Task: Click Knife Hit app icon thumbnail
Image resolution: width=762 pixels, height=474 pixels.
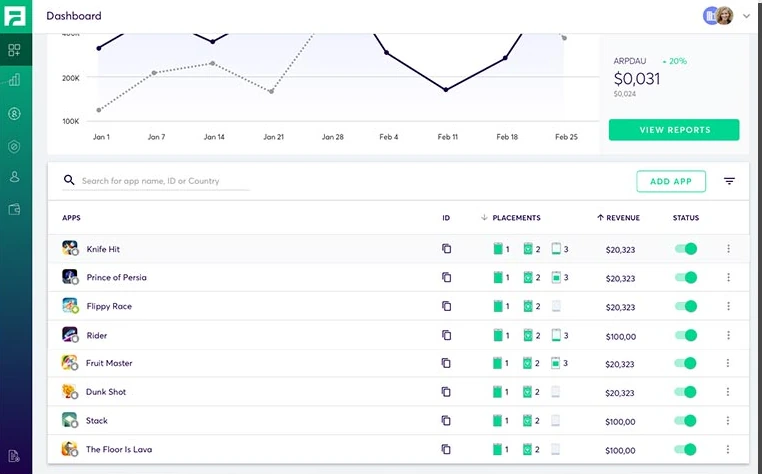Action: pyautogui.click(x=70, y=248)
